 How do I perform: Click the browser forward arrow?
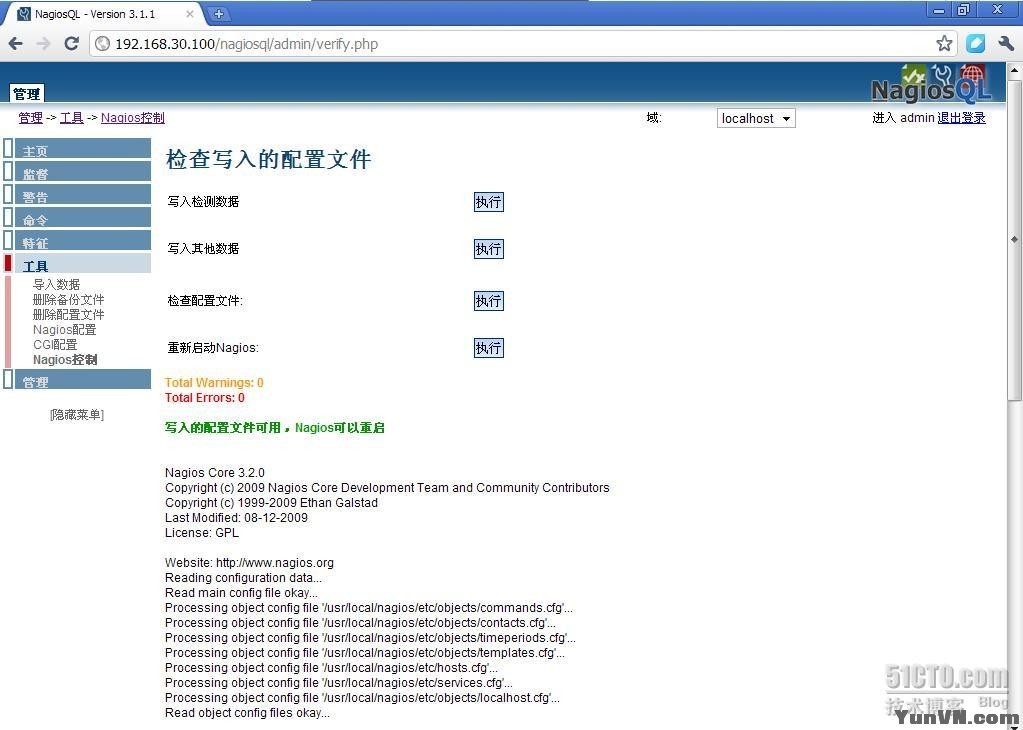43,44
